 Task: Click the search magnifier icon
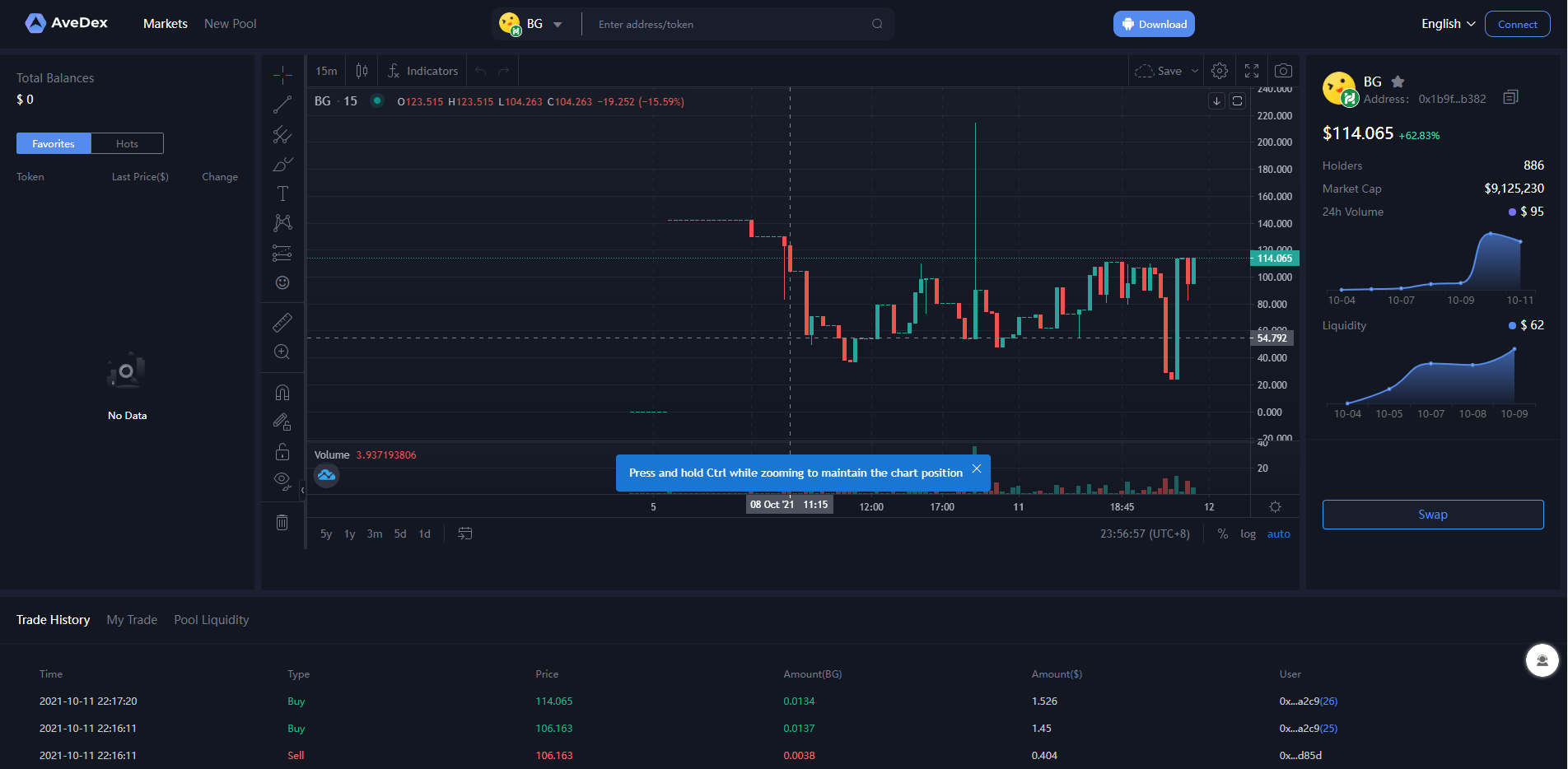(877, 24)
